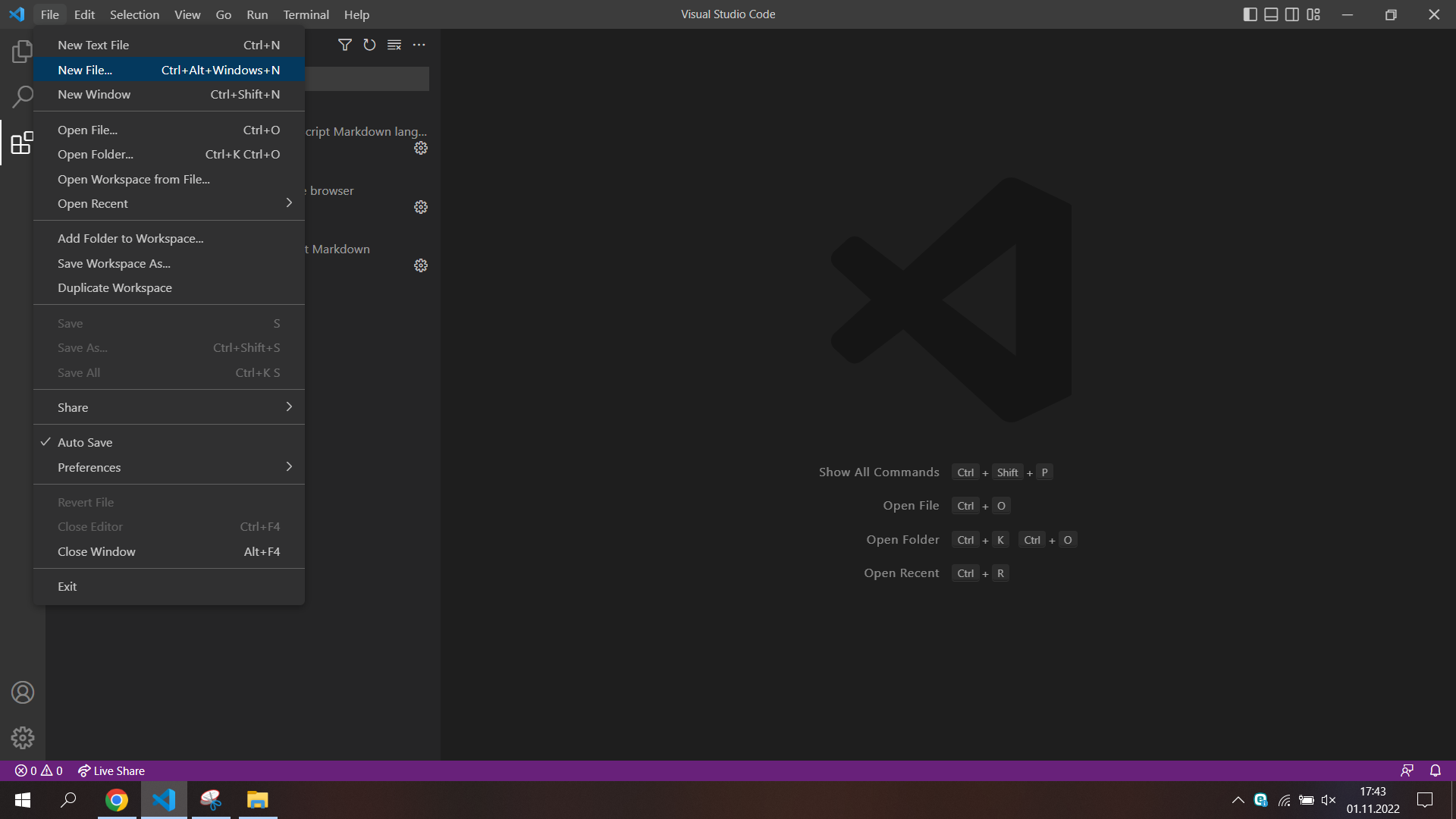
Task: Click the filter icon in panel toolbar
Action: [x=344, y=44]
